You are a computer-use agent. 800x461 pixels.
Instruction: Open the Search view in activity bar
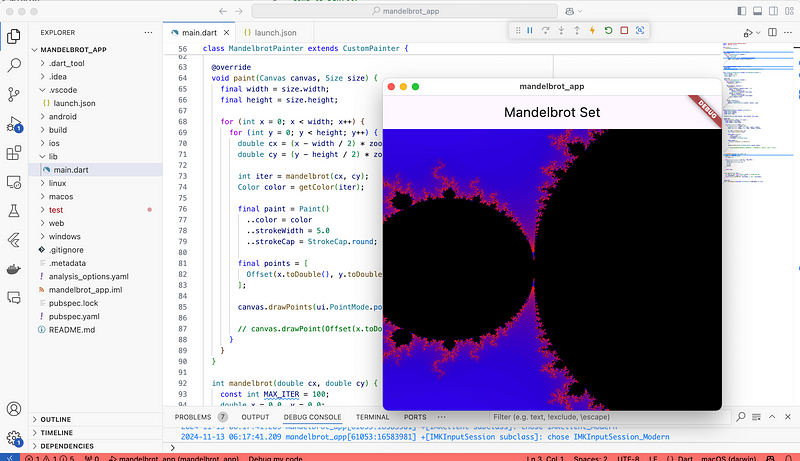(x=14, y=66)
